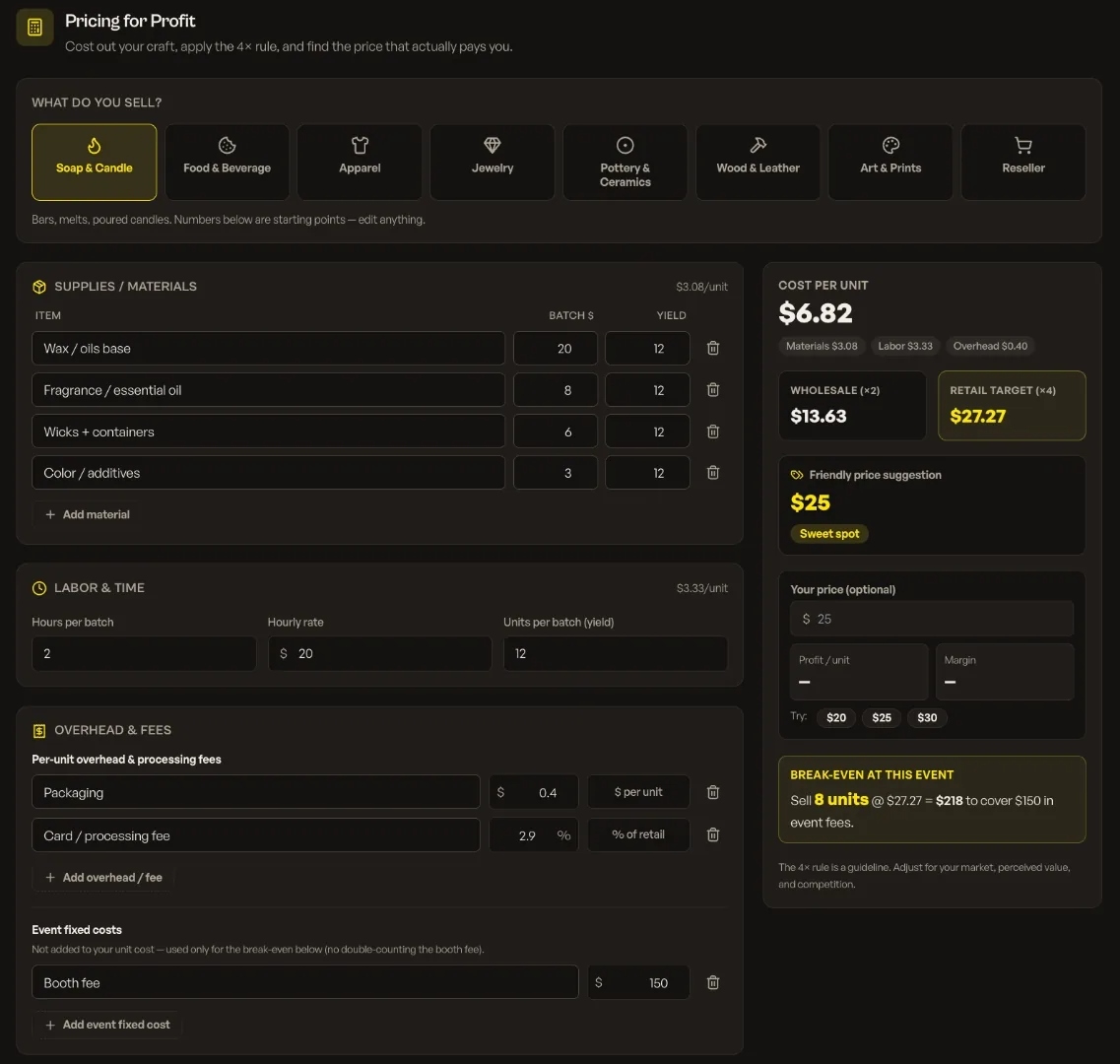Try the $30 price chip
The height and width of the screenshot is (1064, 1120).
click(x=926, y=717)
